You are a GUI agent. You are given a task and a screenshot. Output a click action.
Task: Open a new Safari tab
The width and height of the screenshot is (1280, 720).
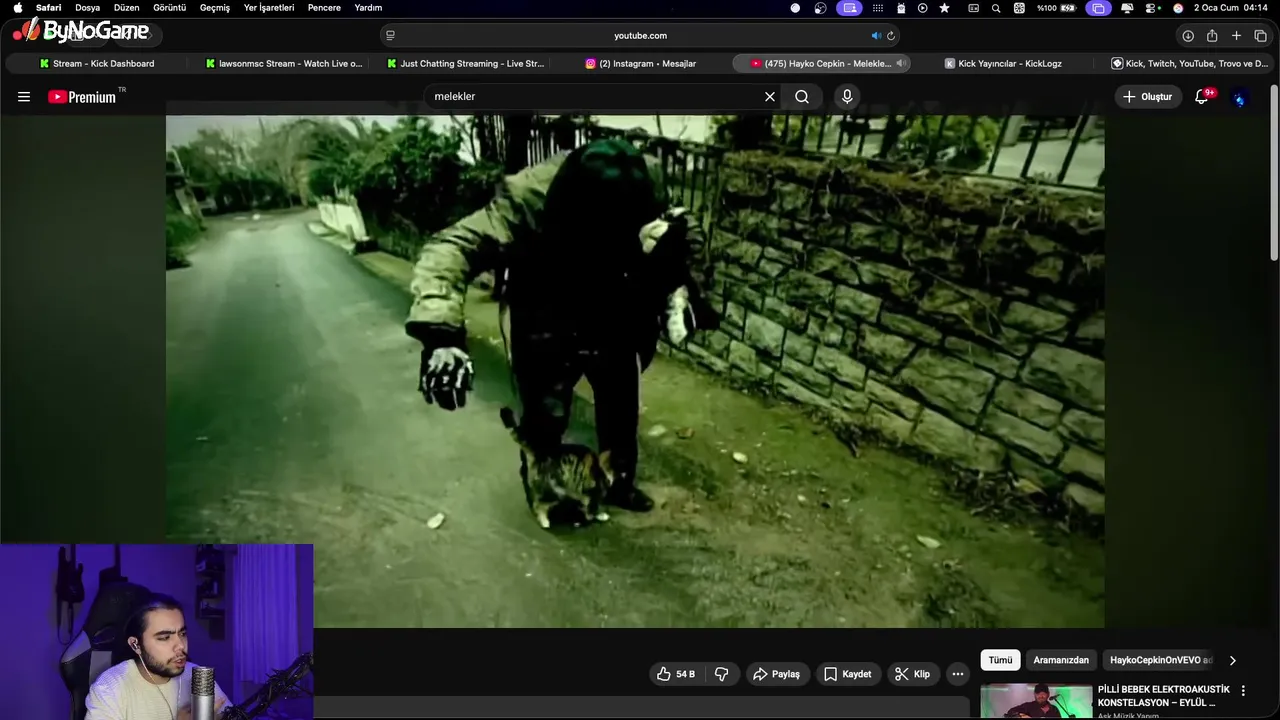point(1236,35)
